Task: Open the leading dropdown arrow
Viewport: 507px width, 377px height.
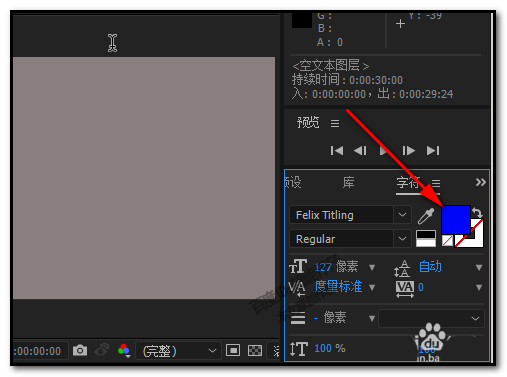Action: click(x=479, y=267)
